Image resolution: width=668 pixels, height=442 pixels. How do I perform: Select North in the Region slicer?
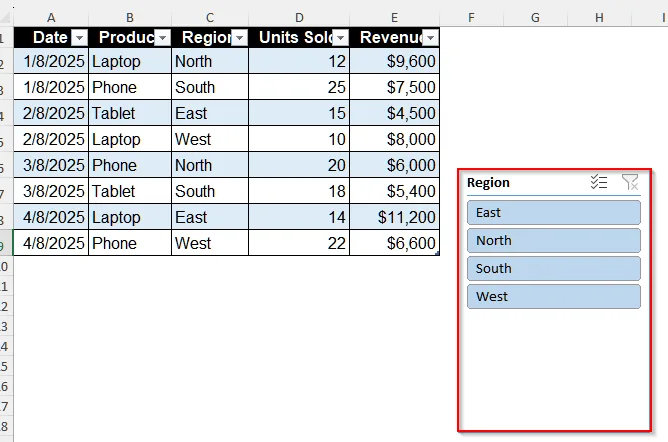[x=554, y=241]
